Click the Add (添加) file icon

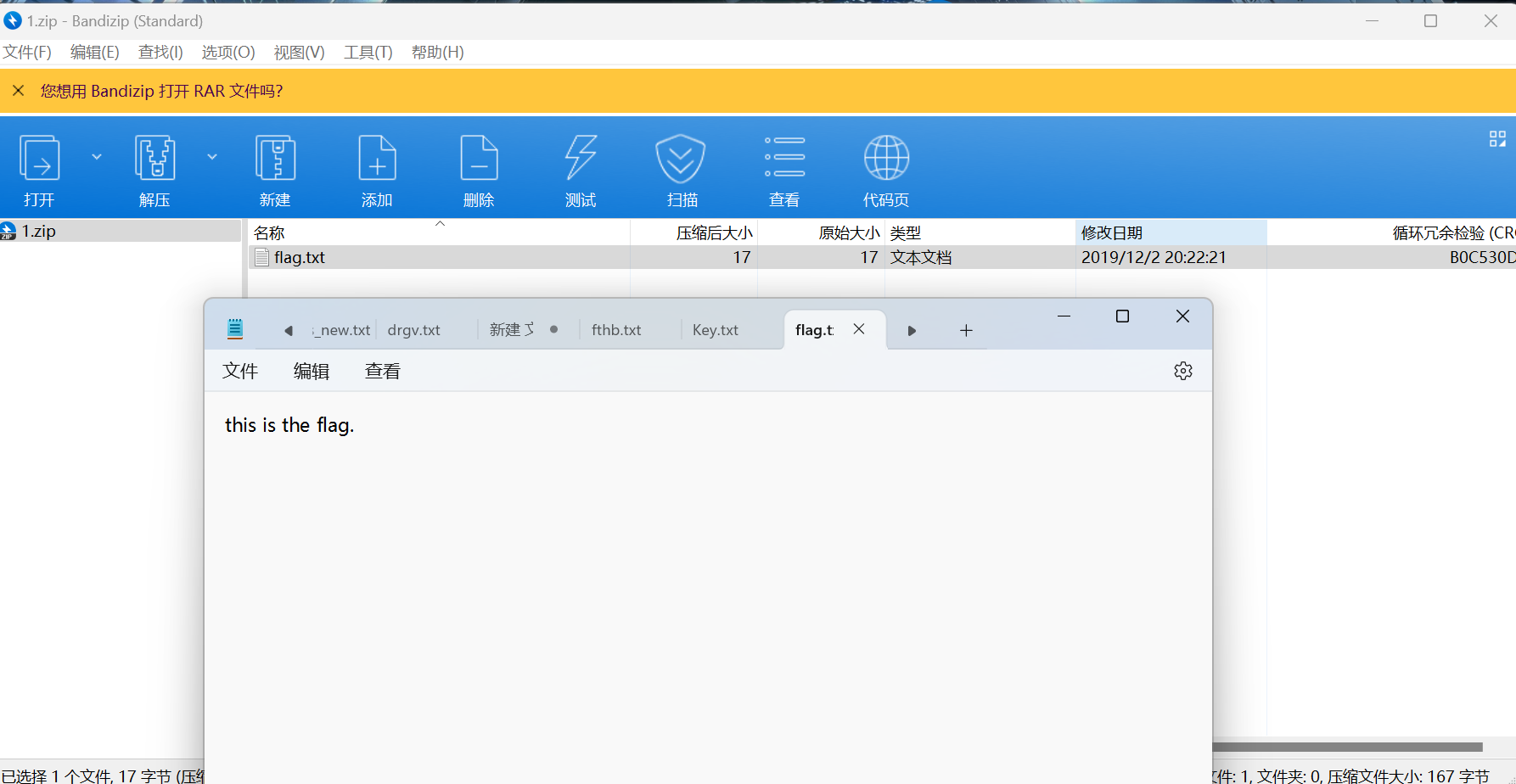(377, 159)
